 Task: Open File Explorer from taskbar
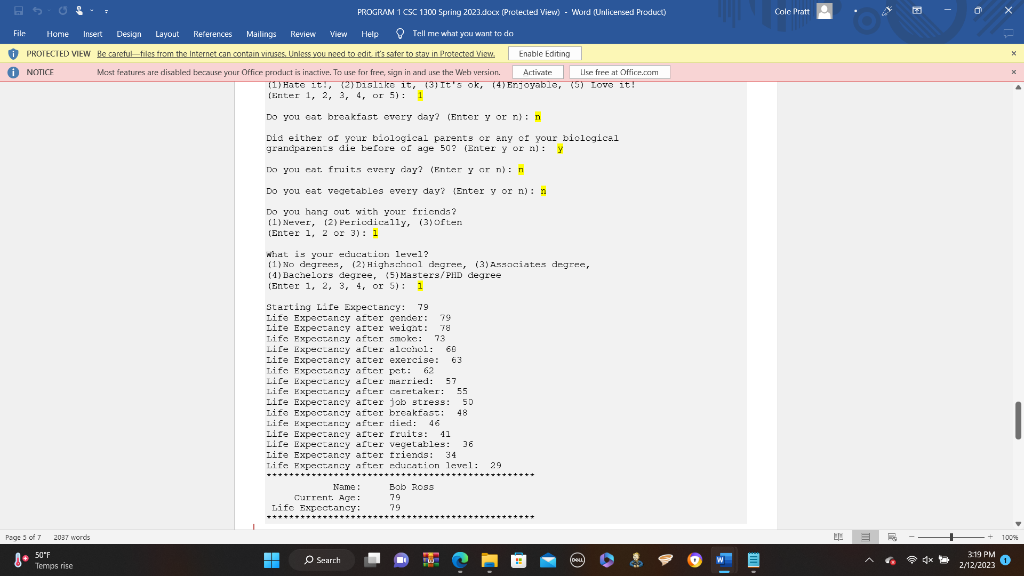[489, 560]
